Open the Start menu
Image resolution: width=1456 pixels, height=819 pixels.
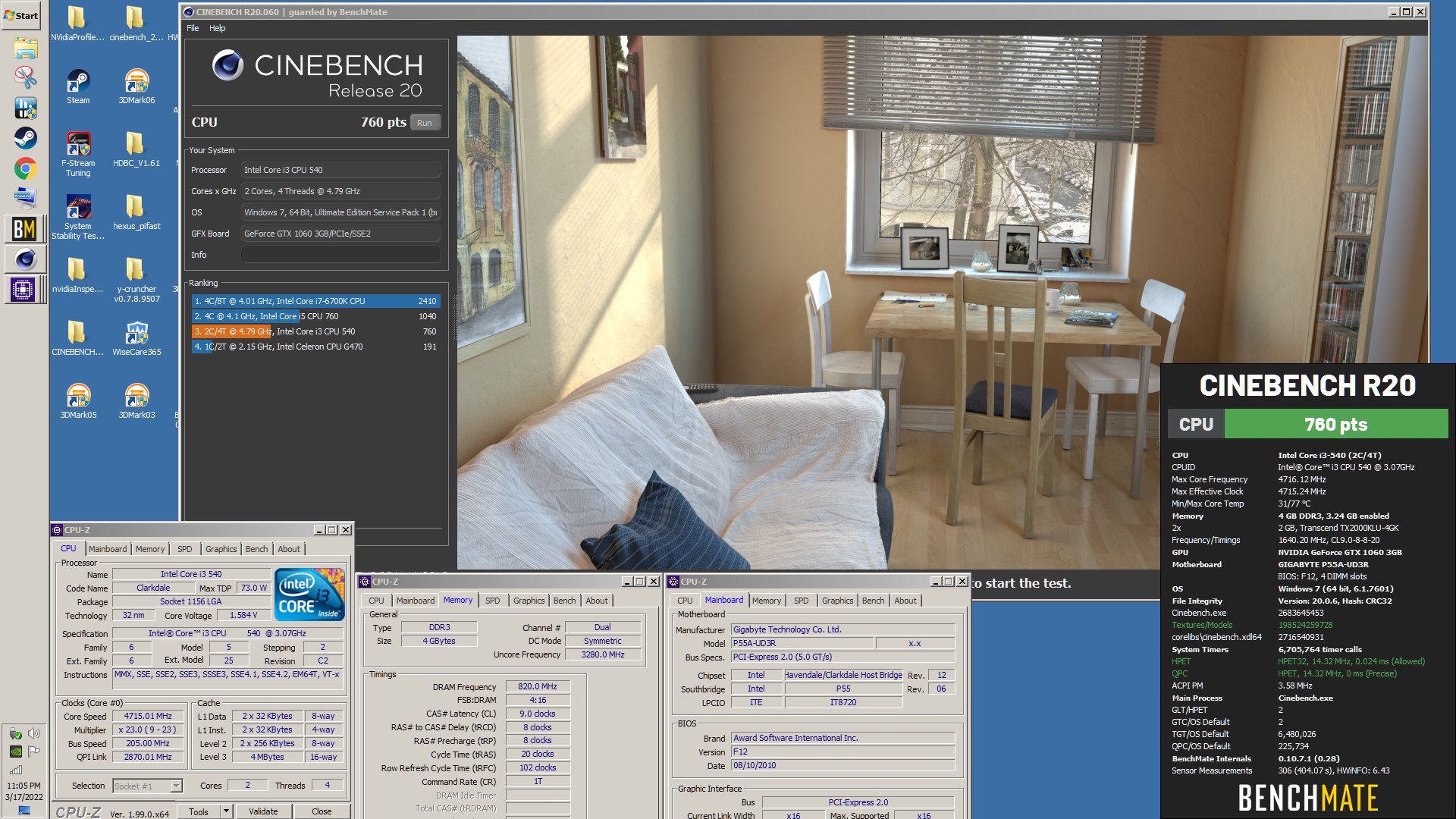pos(22,15)
